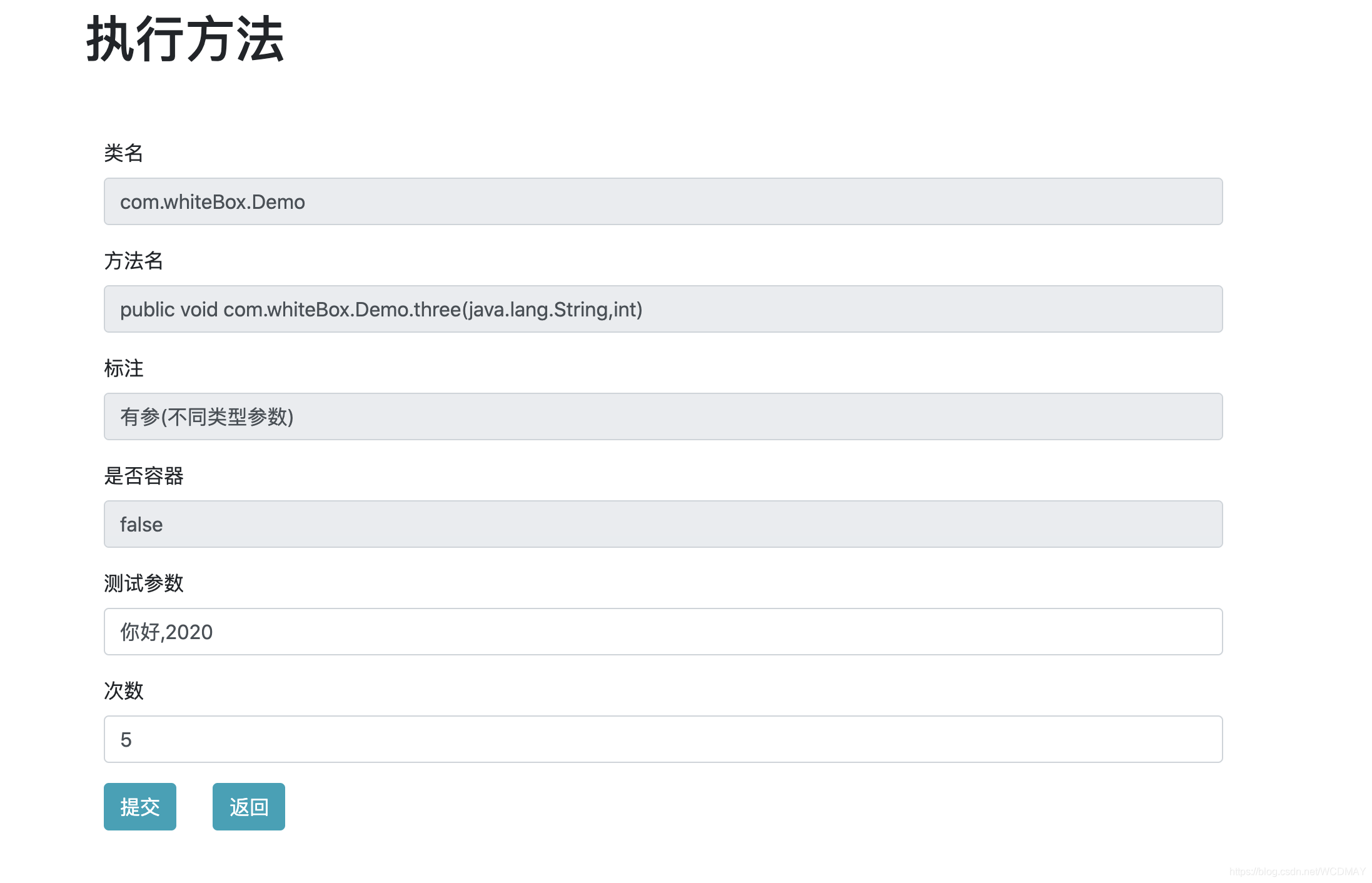Click the 标注 field showing 有参(不同类型参数)
The width and height of the screenshot is (1372, 883).
[x=663, y=416]
